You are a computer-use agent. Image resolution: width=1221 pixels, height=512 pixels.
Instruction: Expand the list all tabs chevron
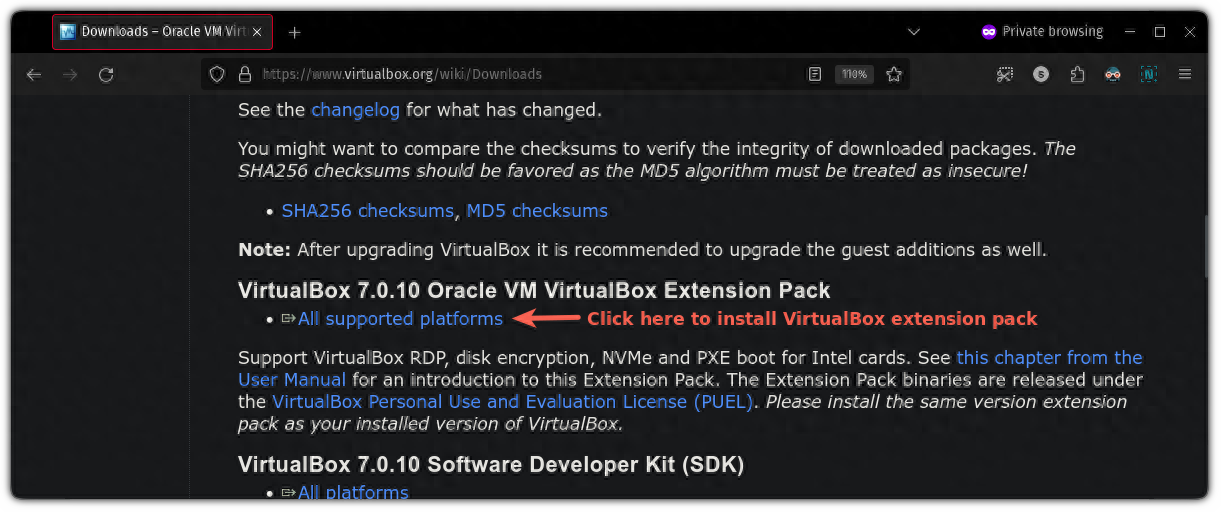[x=914, y=32]
